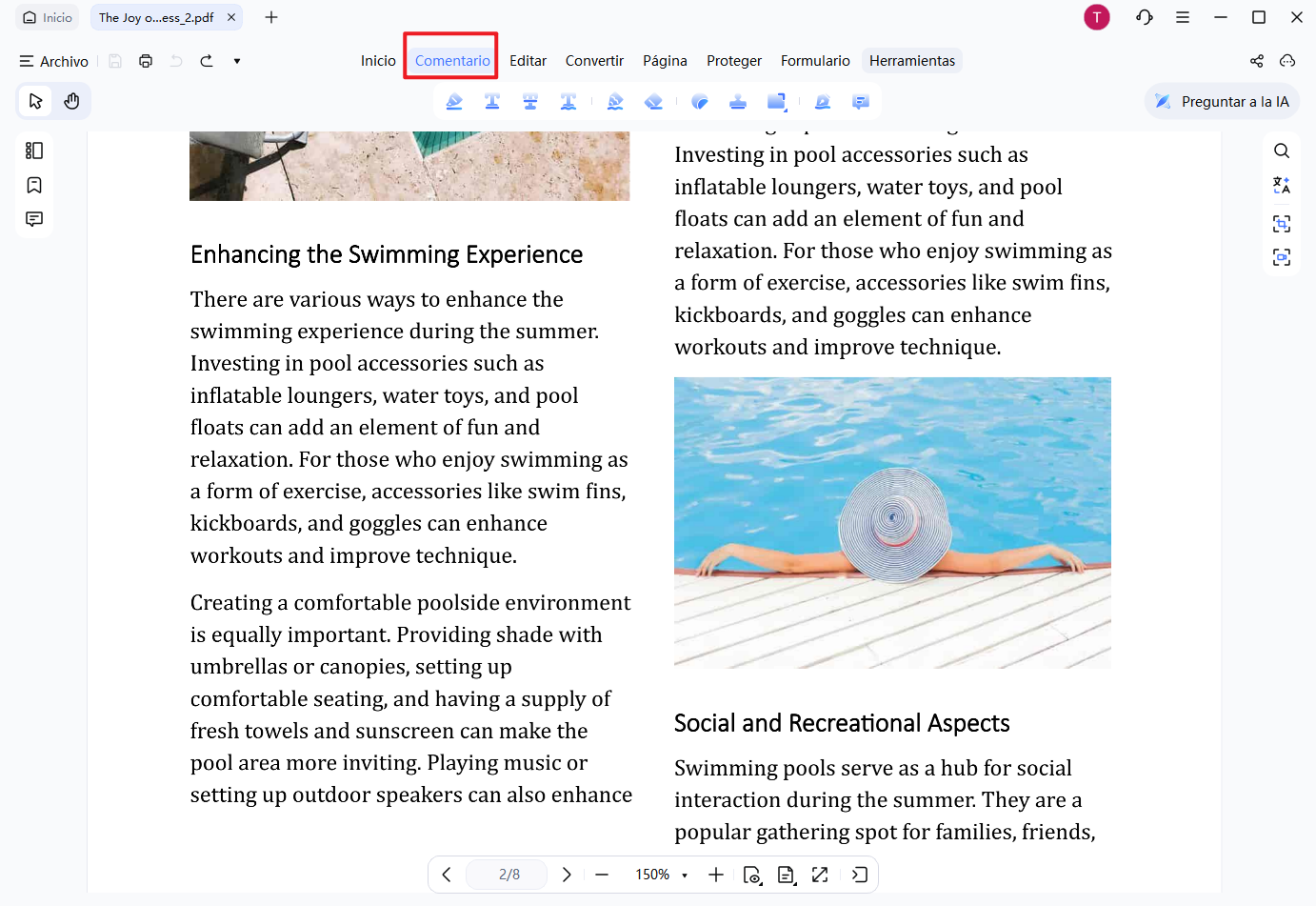Add a note comment with speech-bubble icon
The height and width of the screenshot is (906, 1316).
(x=861, y=102)
